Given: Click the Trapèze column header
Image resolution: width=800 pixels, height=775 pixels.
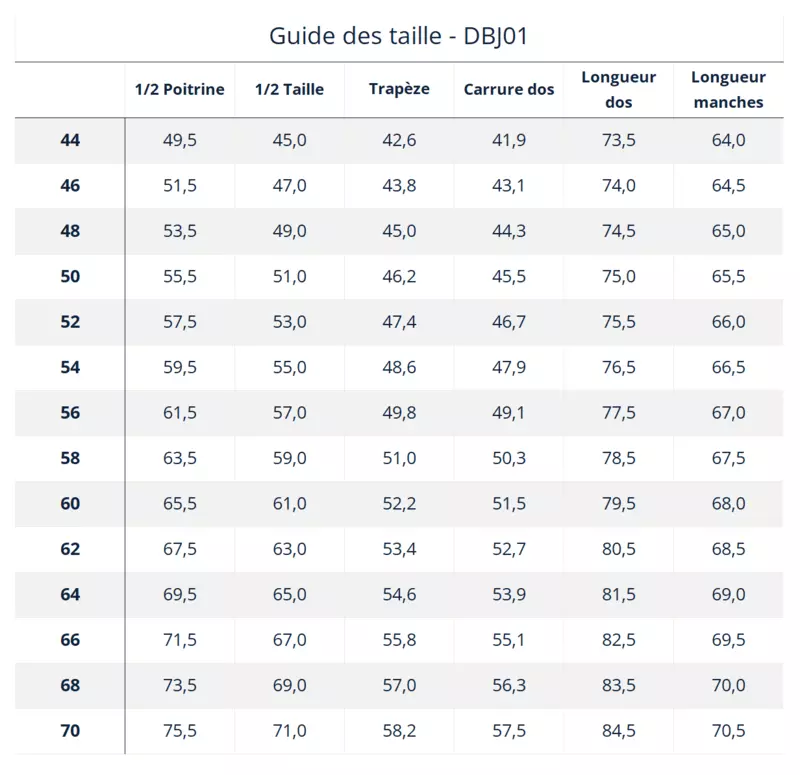Looking at the screenshot, I should click(x=399, y=89).
